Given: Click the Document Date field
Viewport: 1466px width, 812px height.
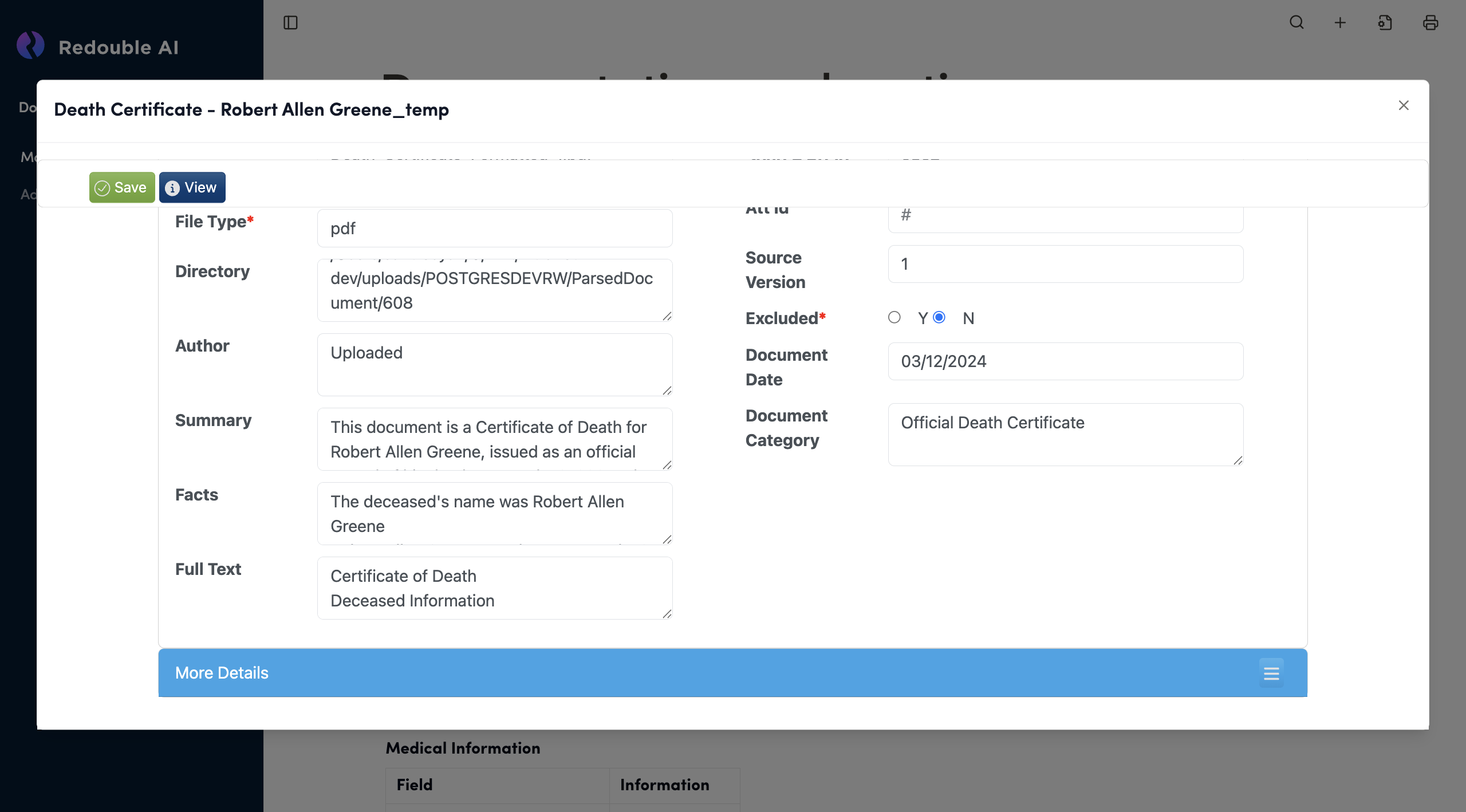Looking at the screenshot, I should 1065,361.
